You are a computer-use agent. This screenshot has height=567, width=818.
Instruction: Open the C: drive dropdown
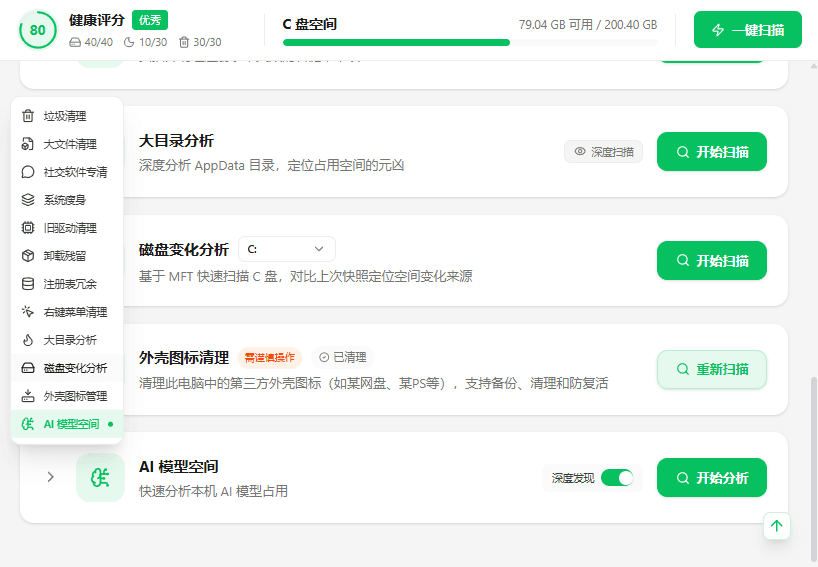[286, 249]
